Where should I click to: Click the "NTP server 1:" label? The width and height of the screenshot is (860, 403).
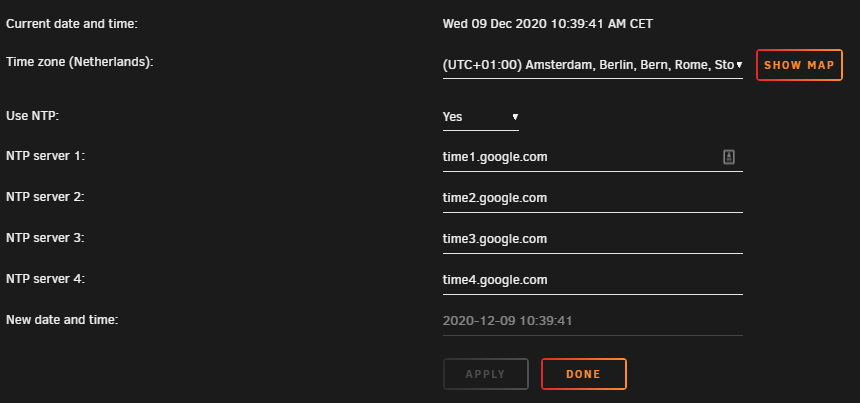pos(46,156)
